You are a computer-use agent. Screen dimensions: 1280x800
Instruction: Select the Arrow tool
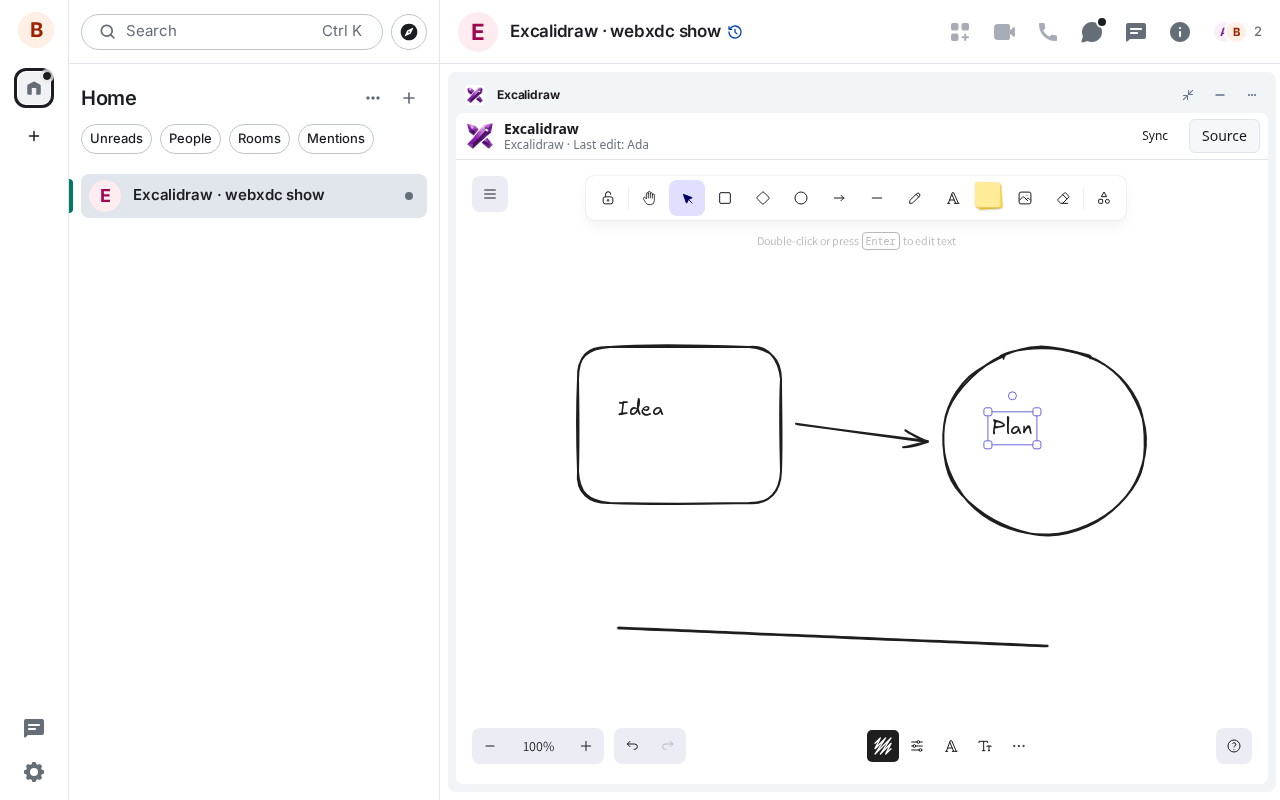pyautogui.click(x=839, y=198)
